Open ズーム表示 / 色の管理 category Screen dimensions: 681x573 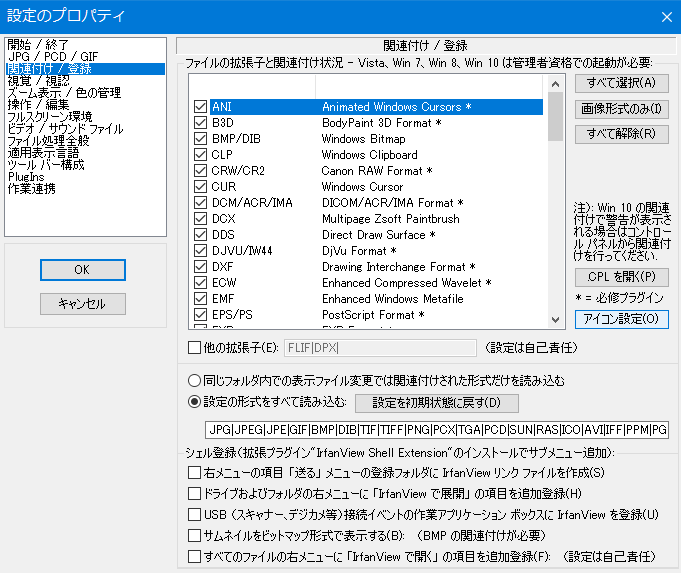(x=64, y=93)
